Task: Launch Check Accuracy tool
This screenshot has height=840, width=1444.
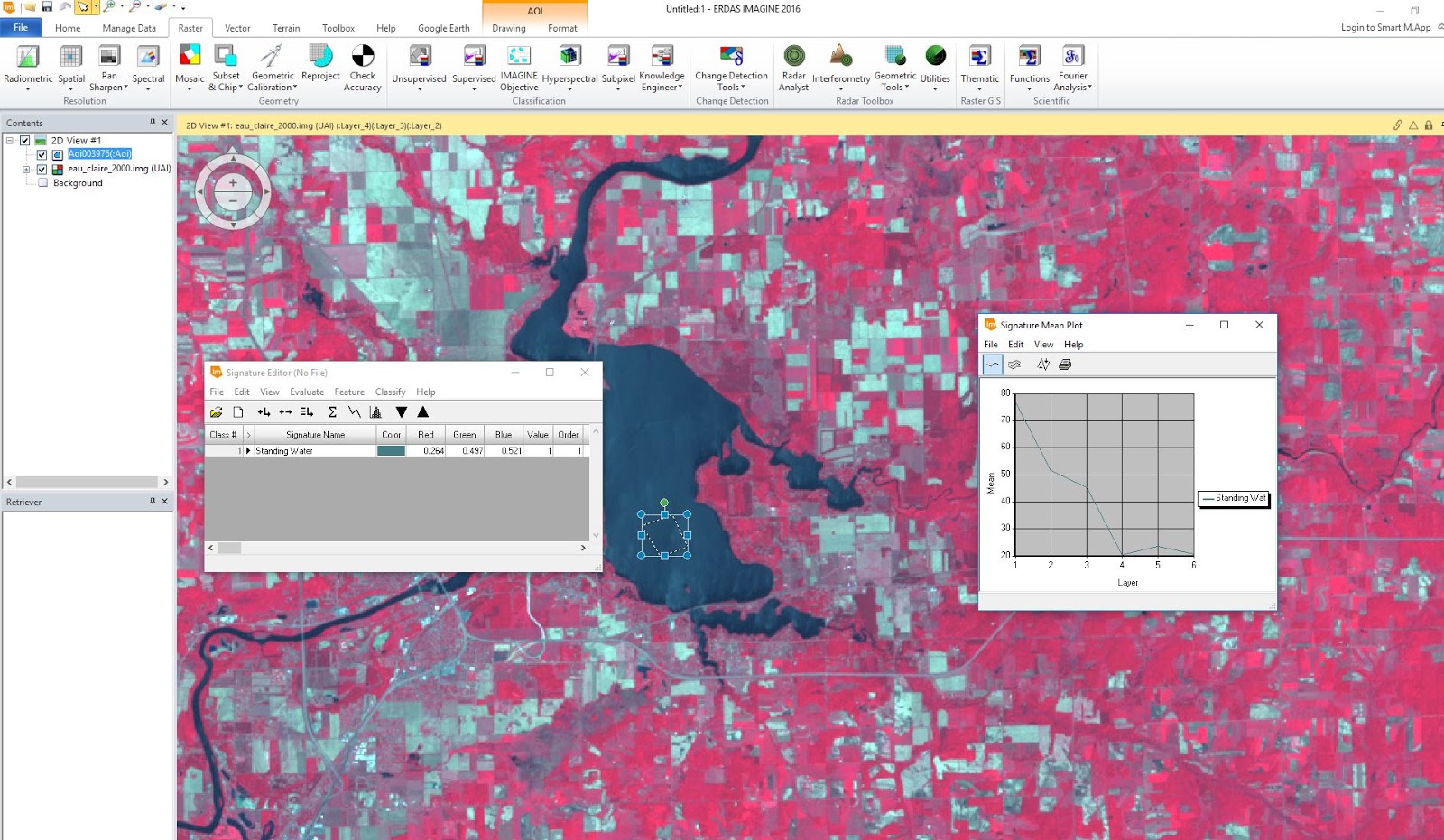Action: point(362,68)
